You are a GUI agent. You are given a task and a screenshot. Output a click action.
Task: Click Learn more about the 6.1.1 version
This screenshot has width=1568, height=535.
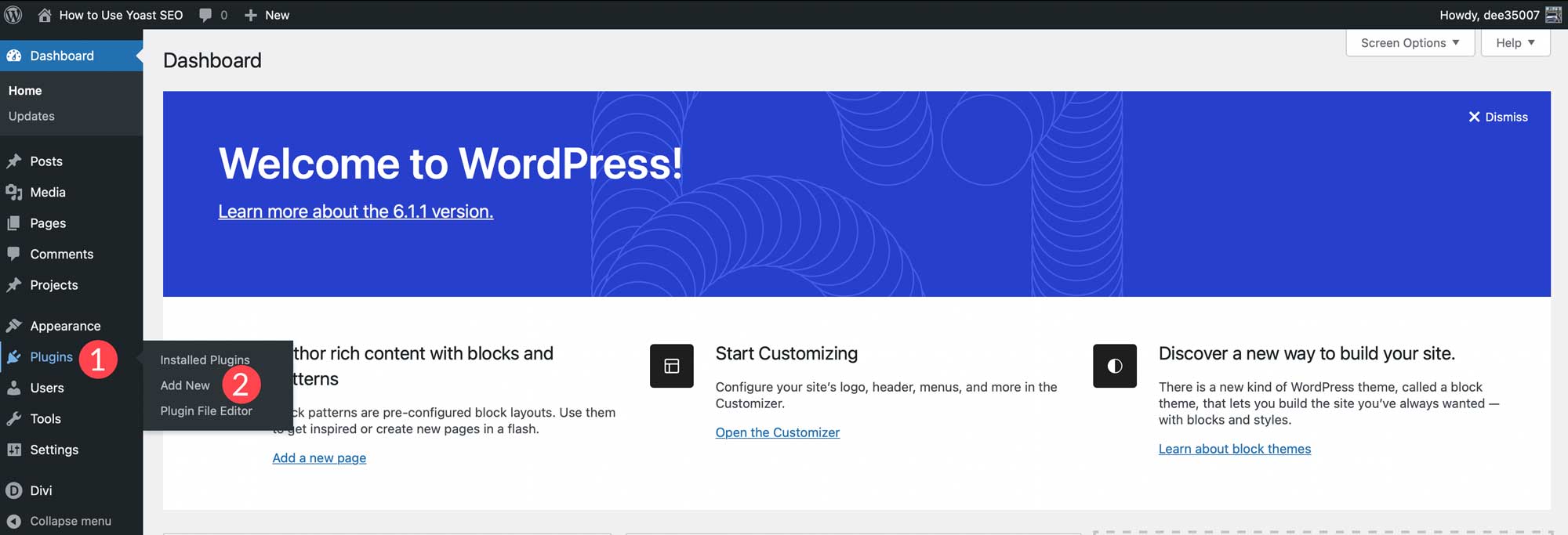(x=356, y=211)
